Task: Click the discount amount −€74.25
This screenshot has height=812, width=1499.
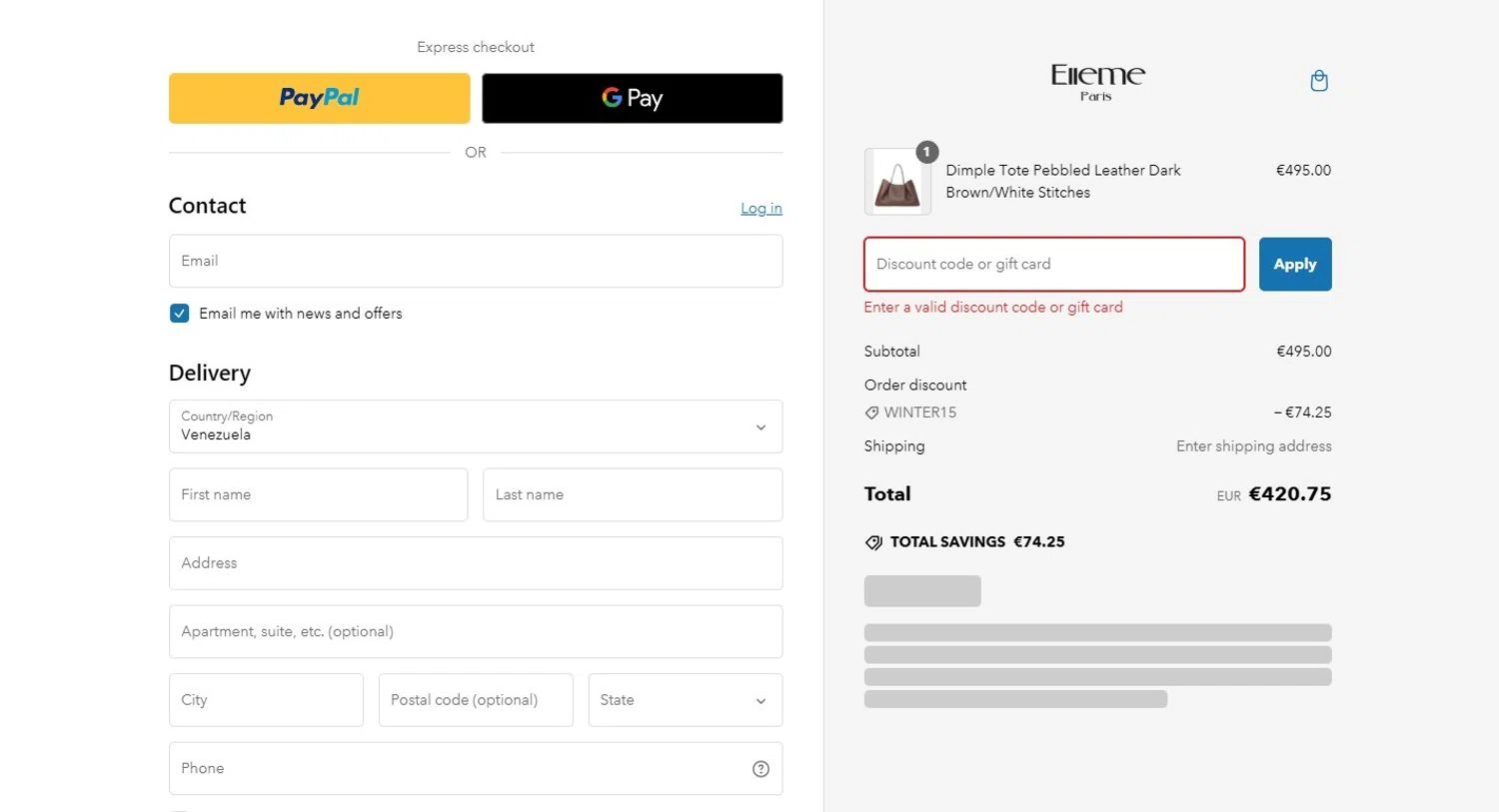Action: point(1302,412)
